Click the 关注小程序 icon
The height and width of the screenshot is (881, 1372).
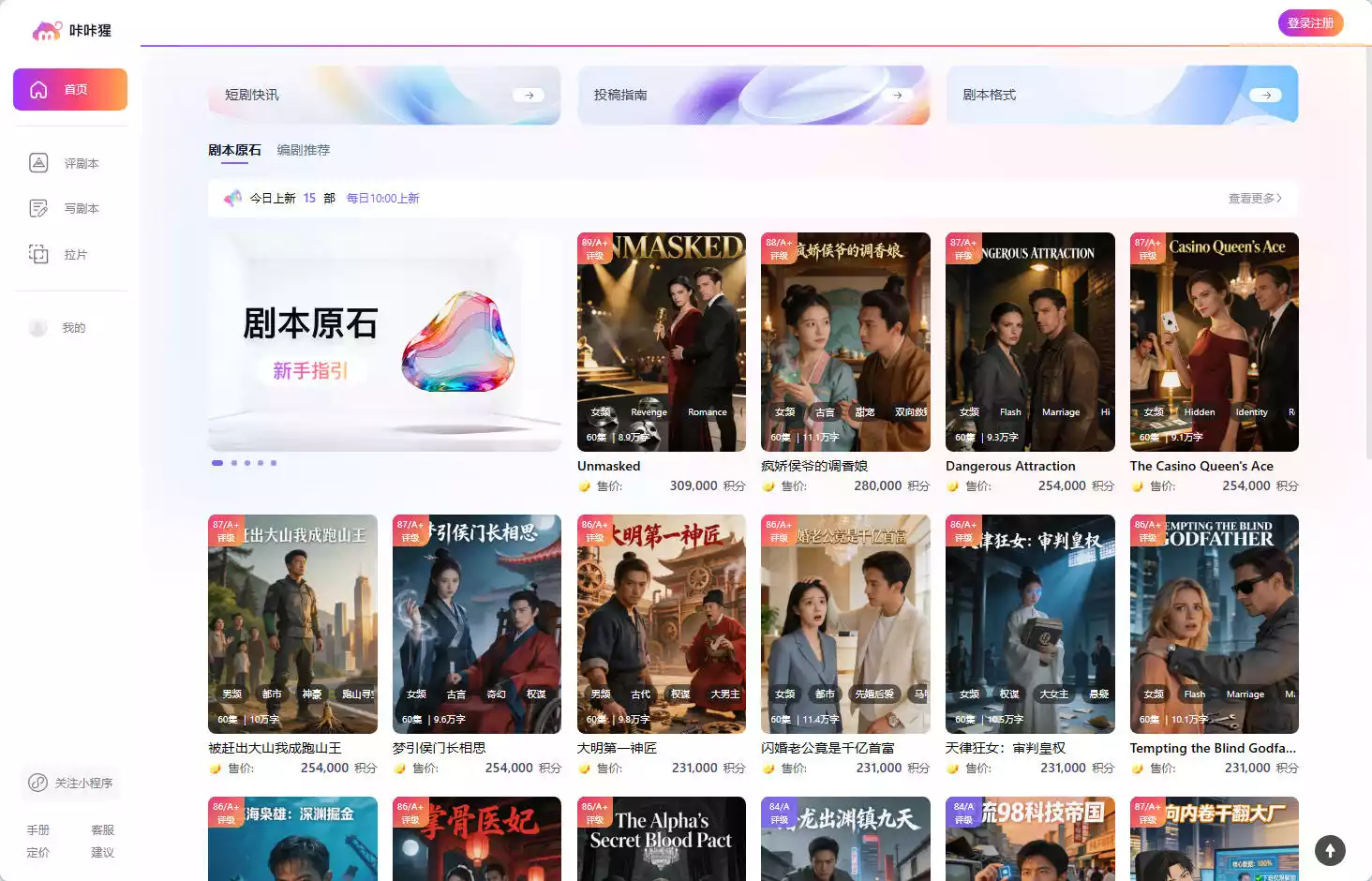click(37, 783)
